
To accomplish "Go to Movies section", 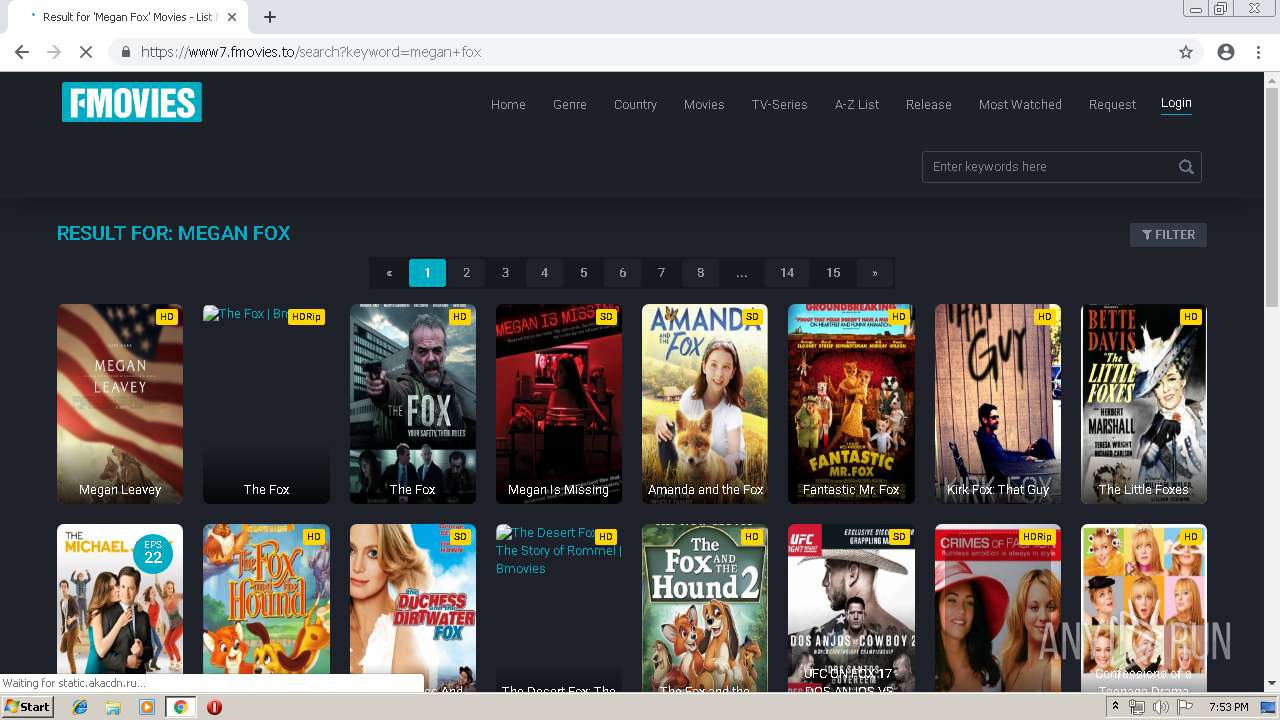I will pos(704,104).
